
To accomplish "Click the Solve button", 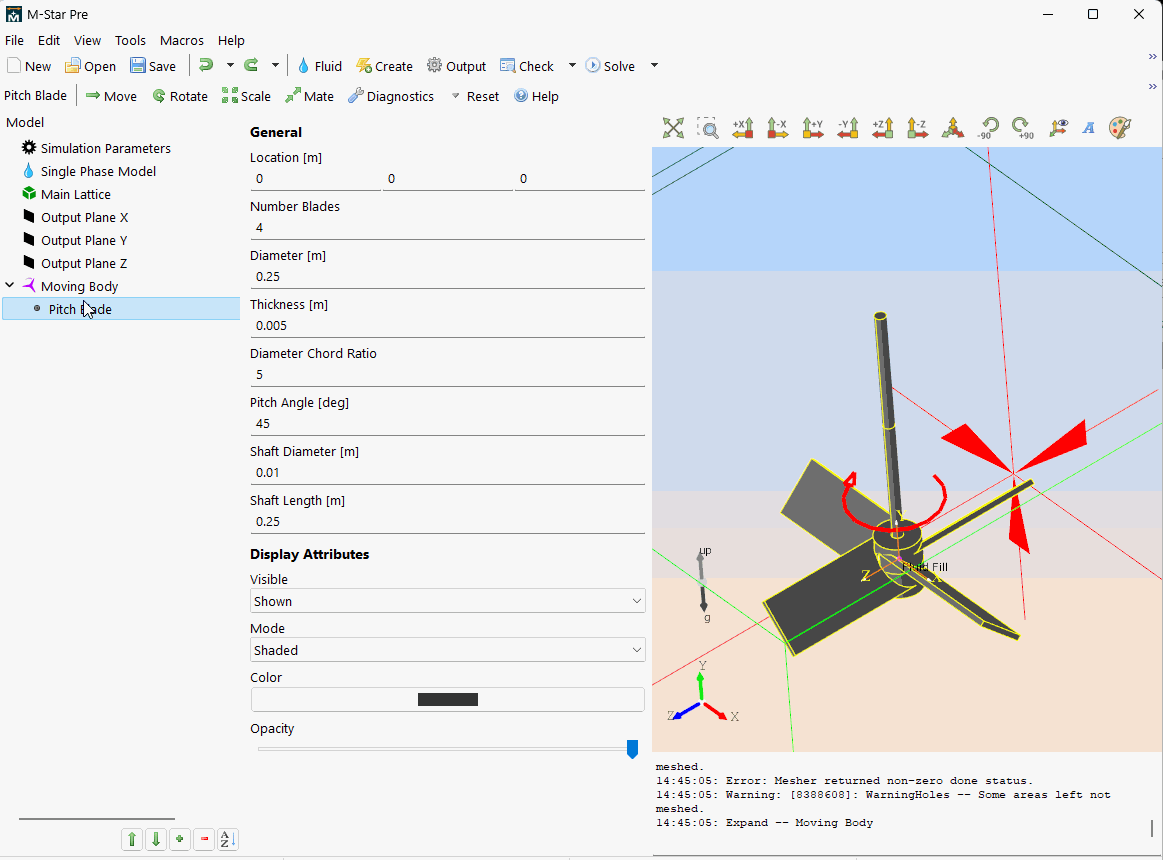I will (610, 66).
